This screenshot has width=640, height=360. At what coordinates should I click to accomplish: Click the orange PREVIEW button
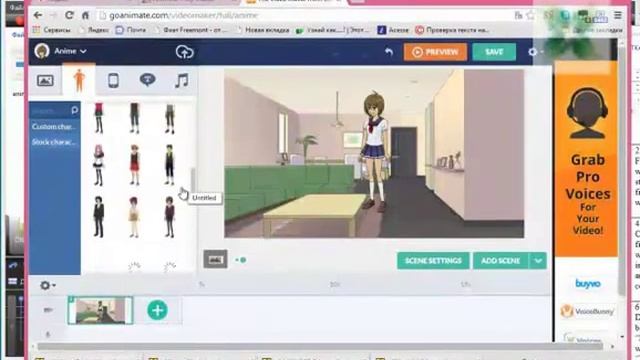(435, 52)
